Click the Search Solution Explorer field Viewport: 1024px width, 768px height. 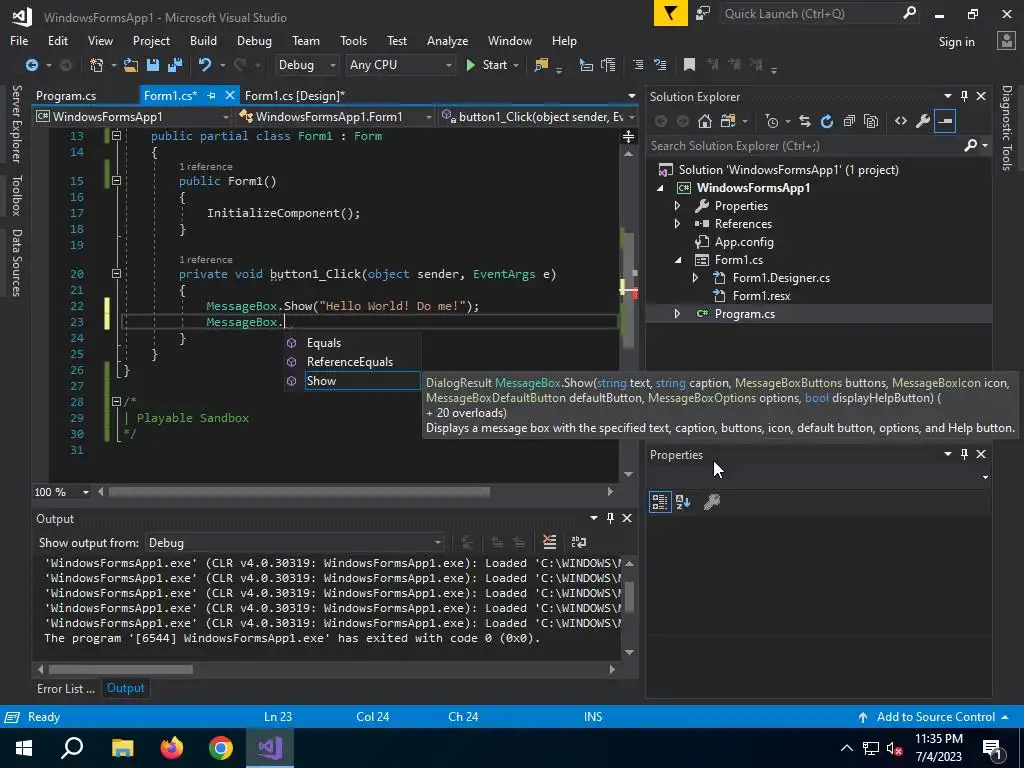[805, 146]
